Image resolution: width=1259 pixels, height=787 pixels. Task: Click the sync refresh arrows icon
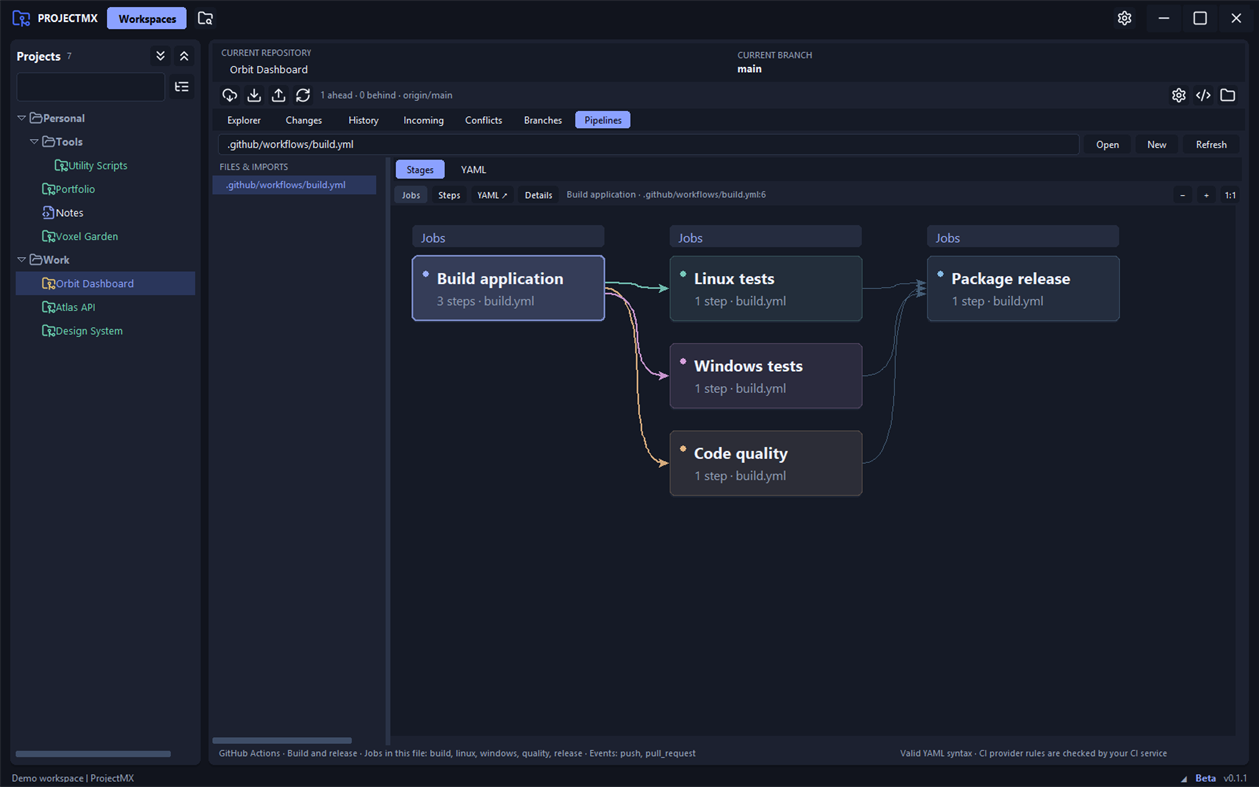coord(303,95)
